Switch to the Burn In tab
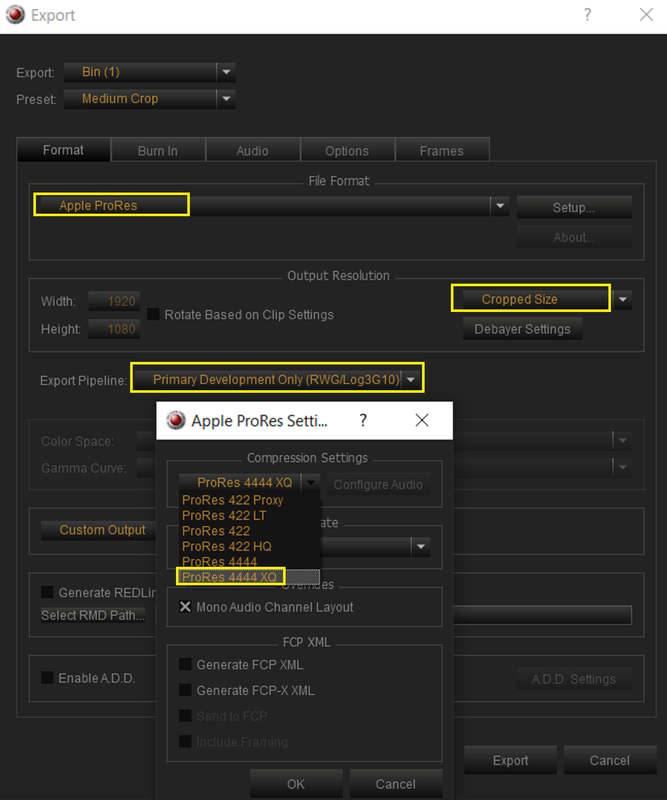This screenshot has width=667, height=800. [x=158, y=151]
